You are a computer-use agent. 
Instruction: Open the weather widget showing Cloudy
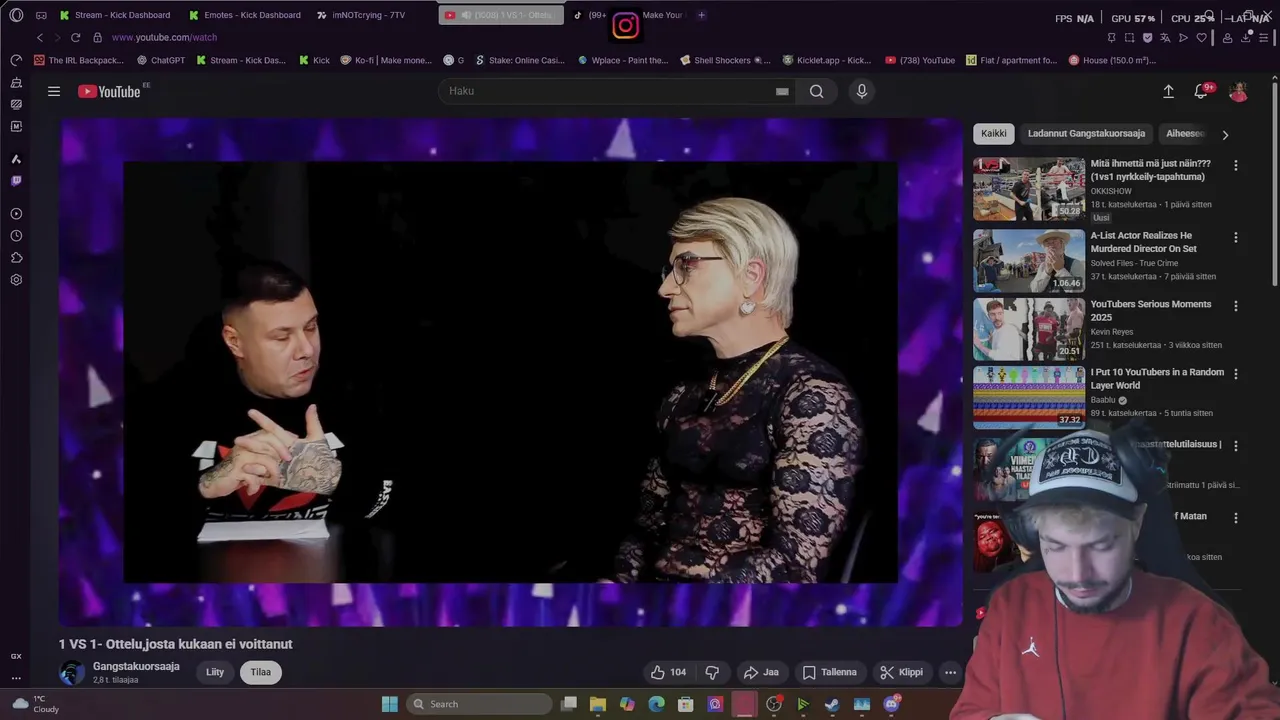pyautogui.click(x=35, y=704)
